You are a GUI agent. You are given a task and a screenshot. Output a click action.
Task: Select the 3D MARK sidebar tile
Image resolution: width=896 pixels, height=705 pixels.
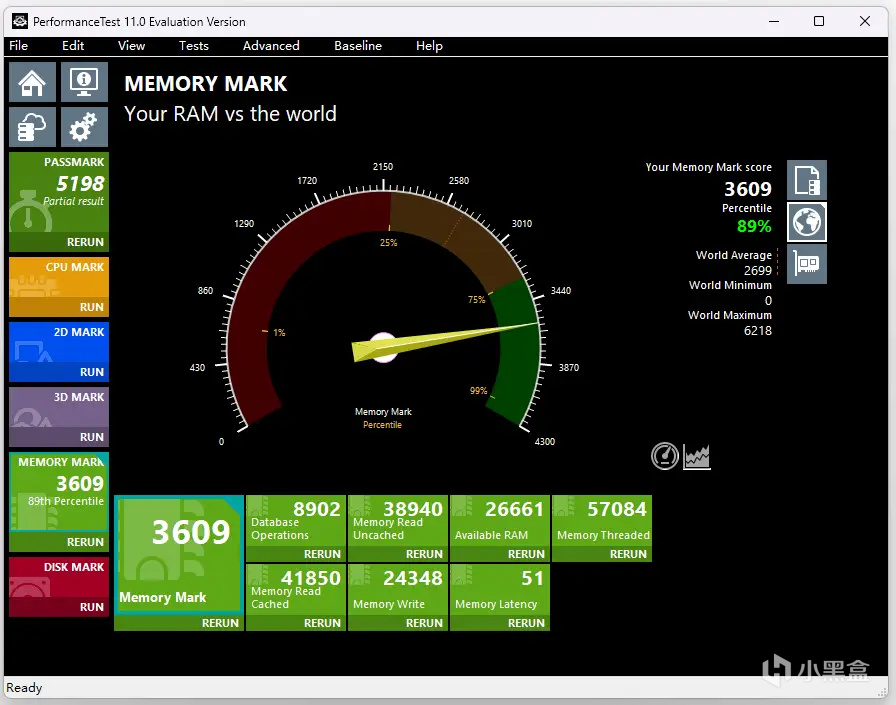[59, 408]
